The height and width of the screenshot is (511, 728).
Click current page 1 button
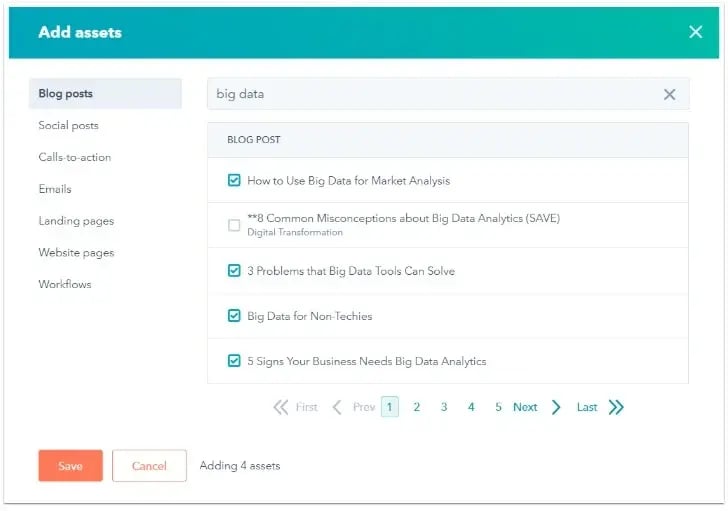coord(390,407)
